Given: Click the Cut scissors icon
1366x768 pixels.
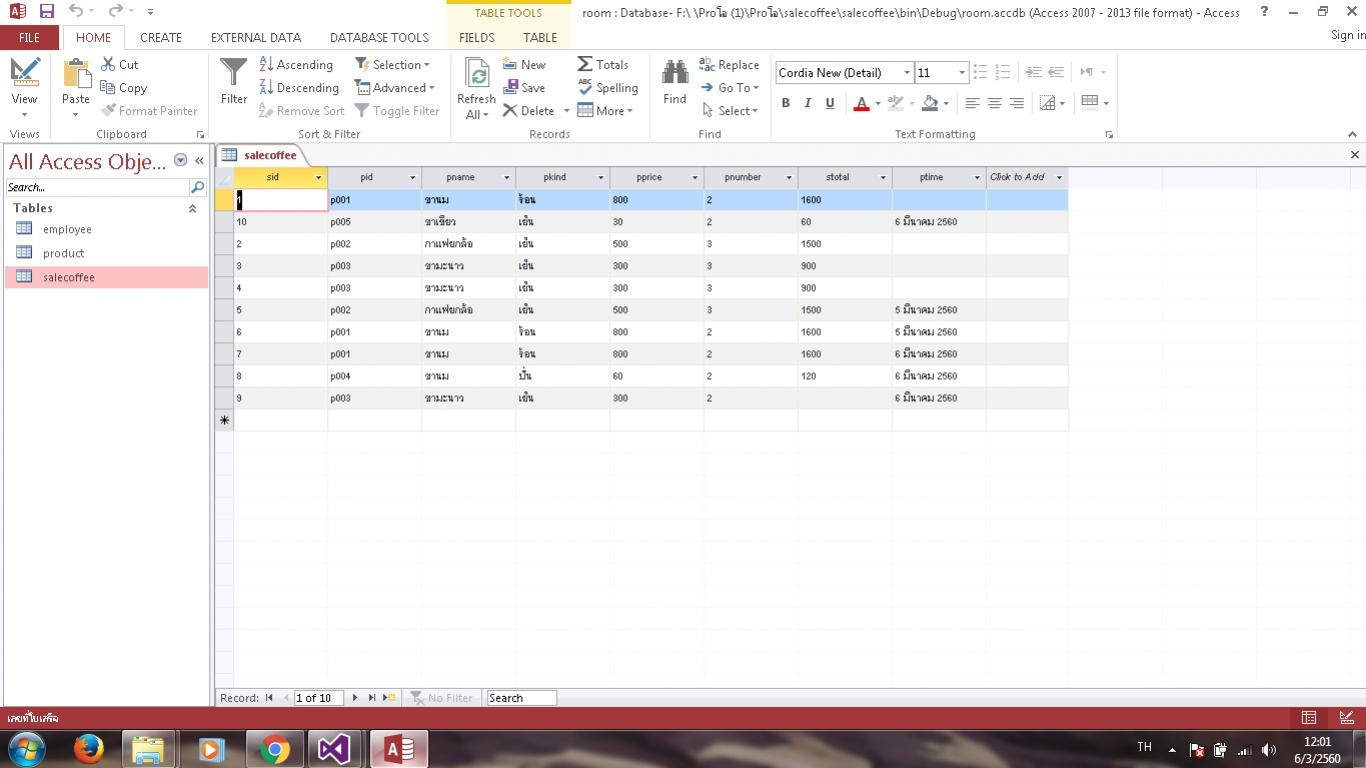Looking at the screenshot, I should point(108,64).
